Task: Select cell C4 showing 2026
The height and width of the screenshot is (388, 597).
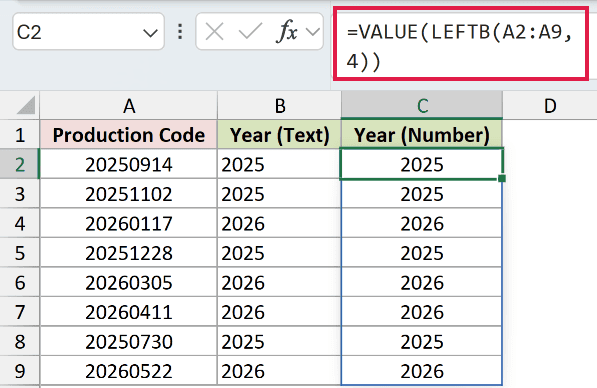Action: tap(422, 224)
